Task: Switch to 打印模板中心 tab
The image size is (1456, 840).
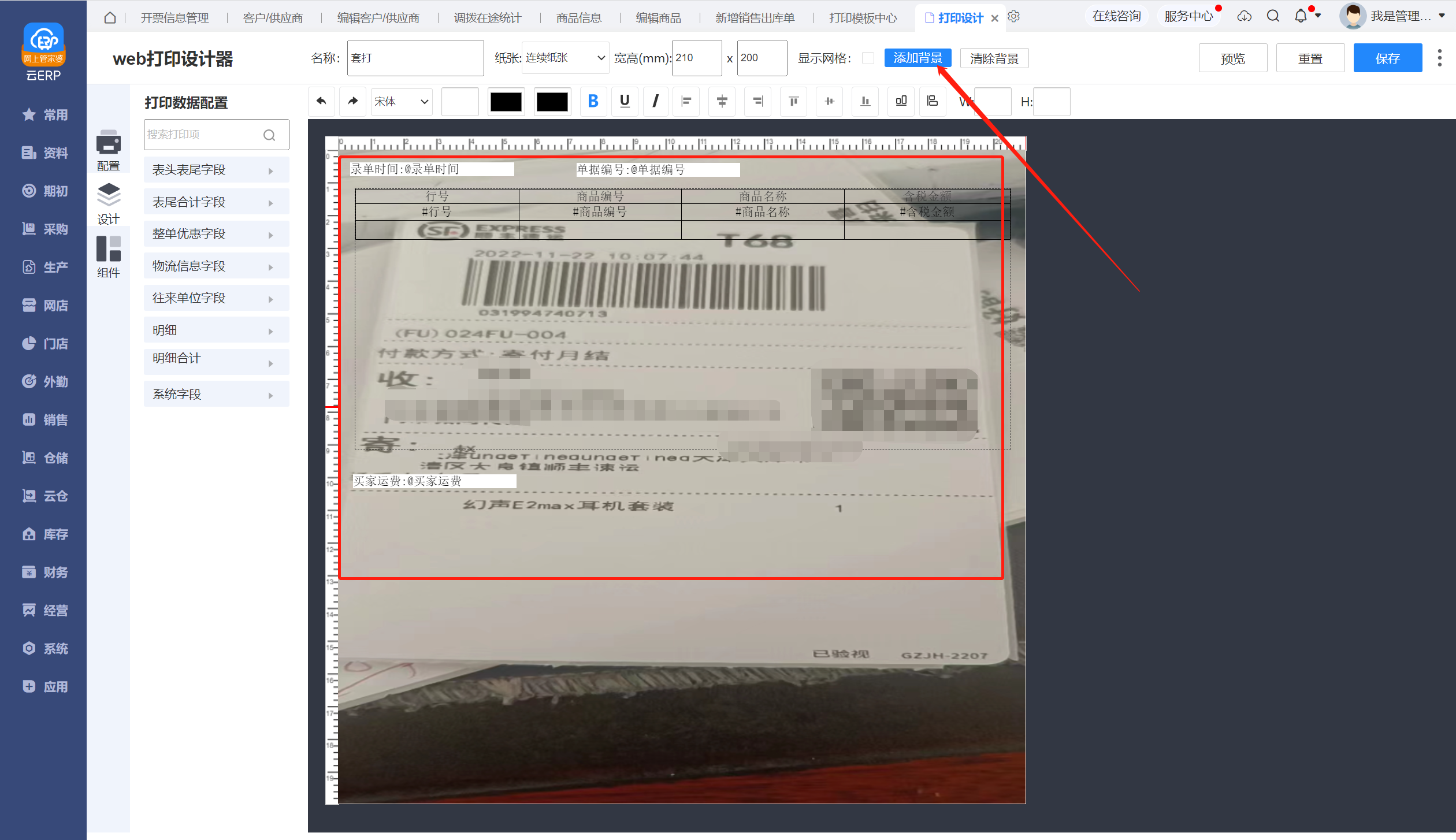Action: [863, 18]
